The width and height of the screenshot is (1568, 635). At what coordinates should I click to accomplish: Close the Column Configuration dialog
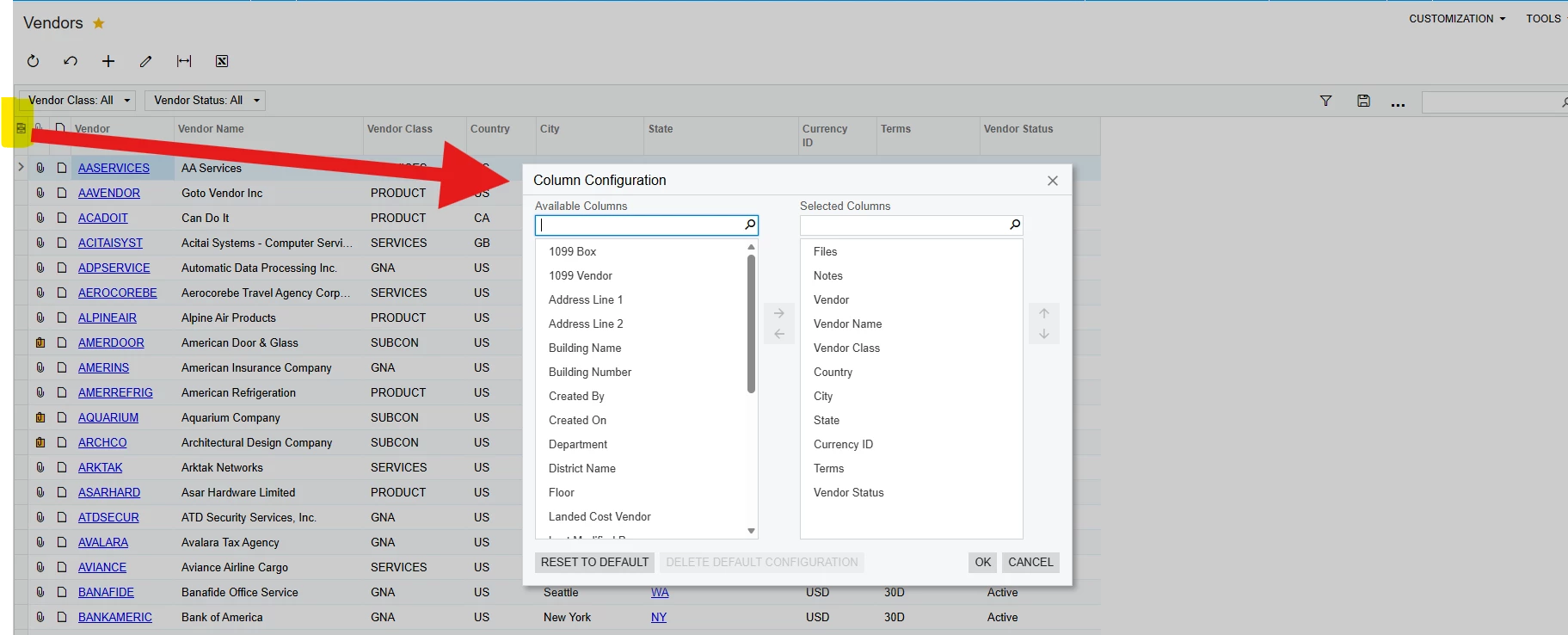[1053, 181]
